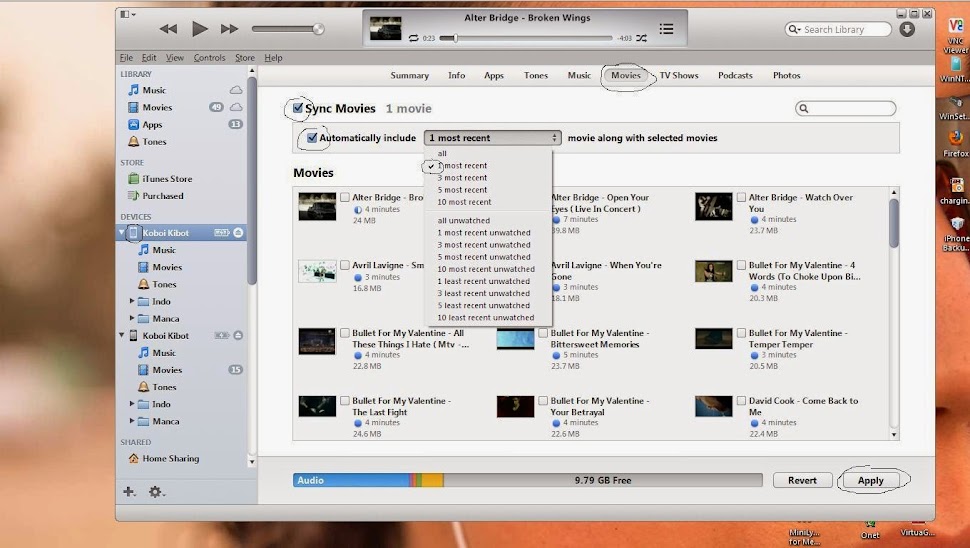Eject the second Koboi Kibot device
Viewport: 970px width, 548px height.
tap(238, 335)
